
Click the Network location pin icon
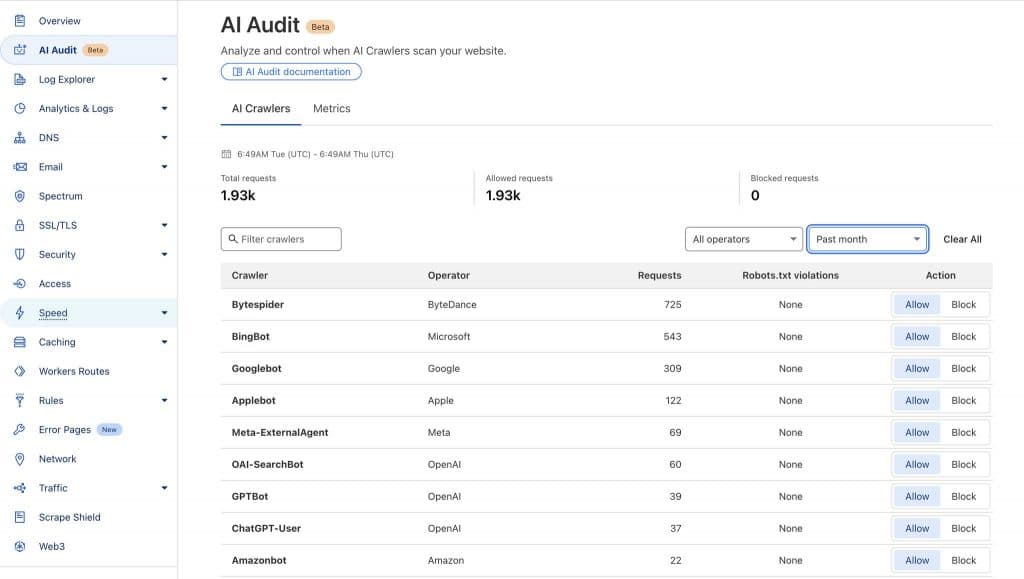pos(19,459)
